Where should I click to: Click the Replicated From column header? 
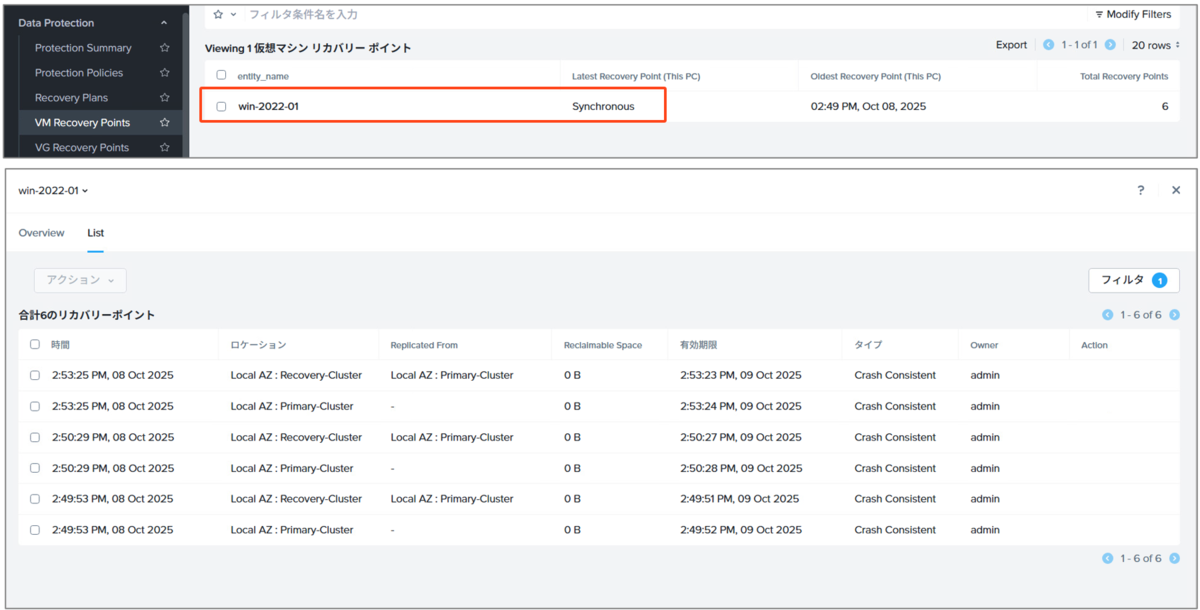pyautogui.click(x=424, y=345)
